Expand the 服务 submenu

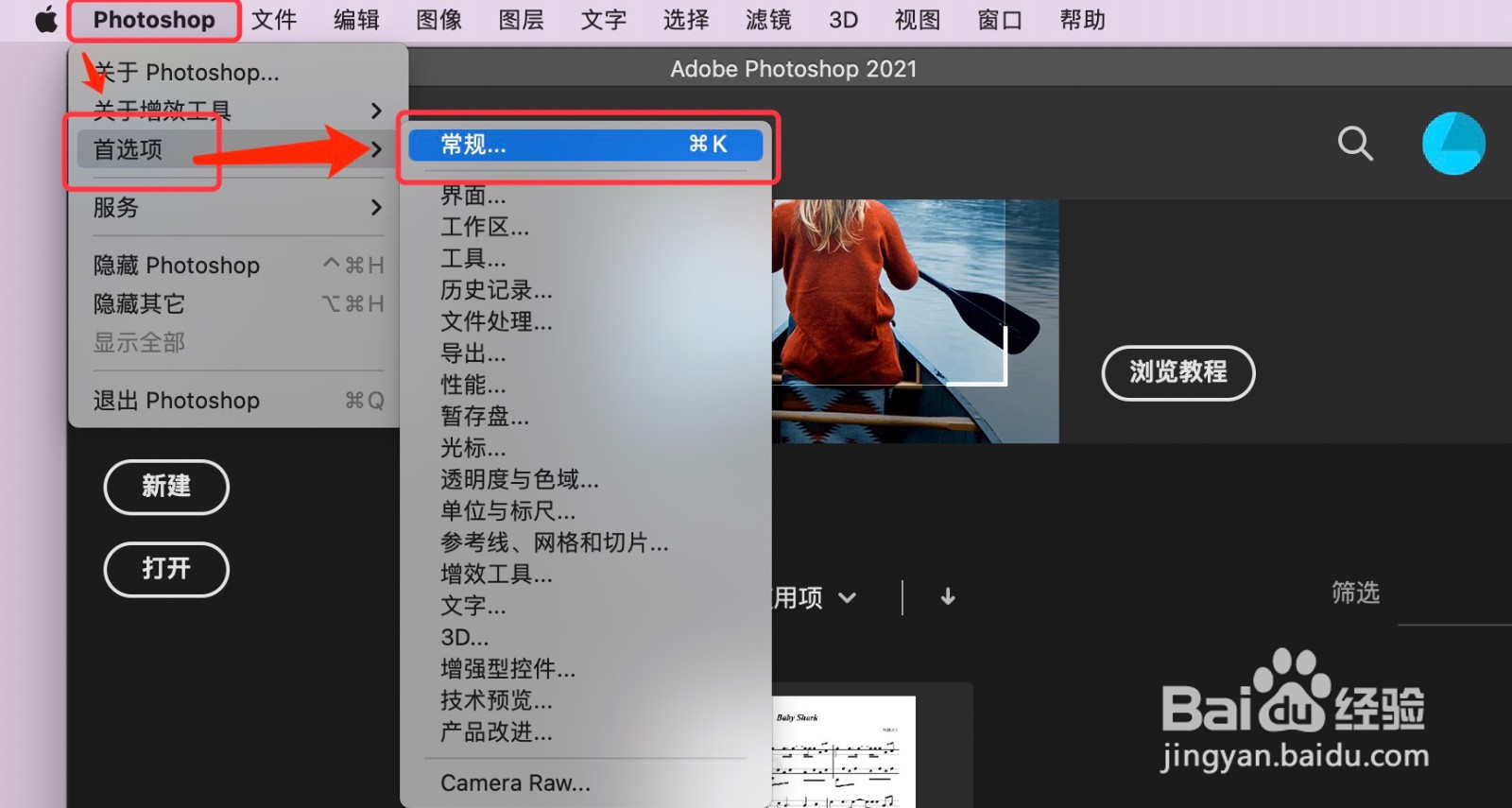[238, 207]
